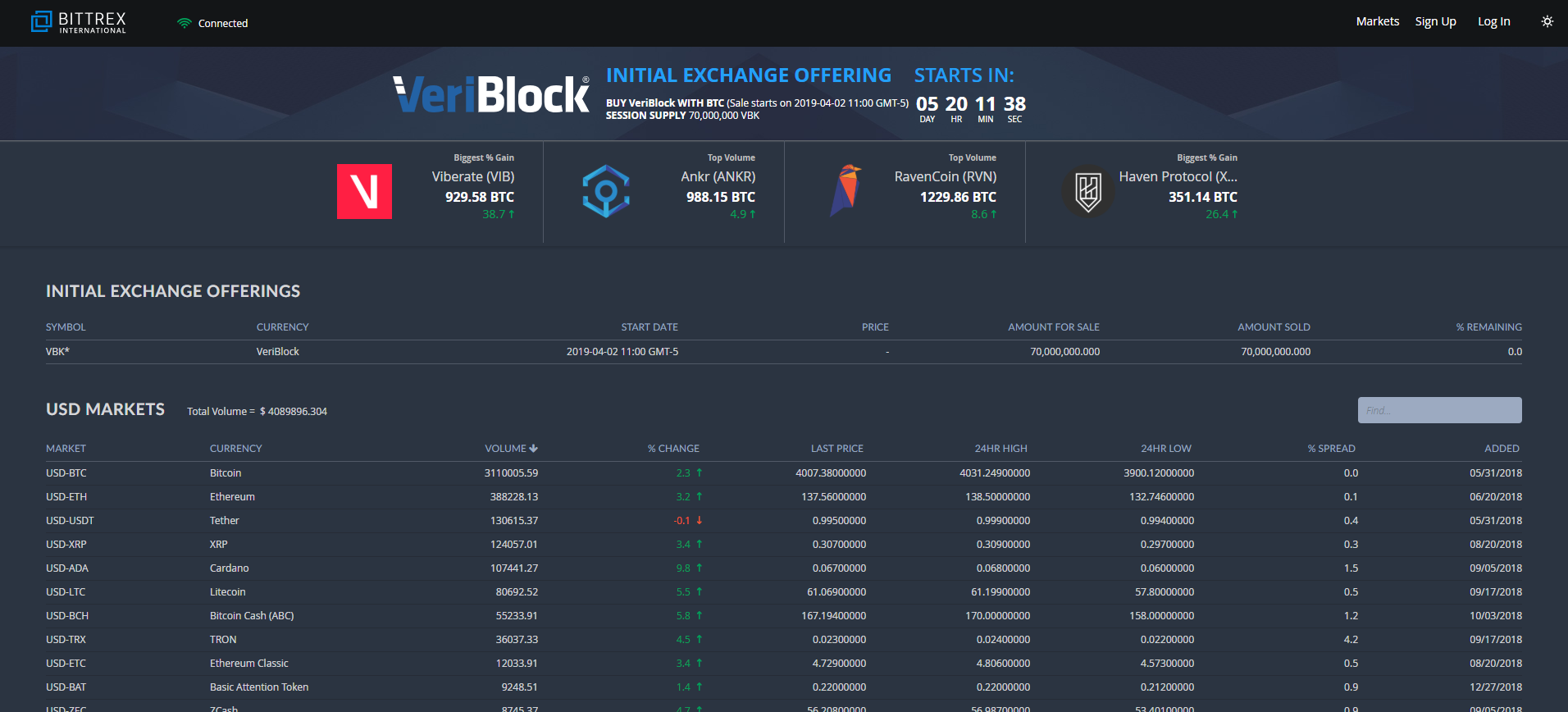1568x712 pixels.
Task: Click VeriBlock currency name in IEO table
Action: pyautogui.click(x=277, y=352)
